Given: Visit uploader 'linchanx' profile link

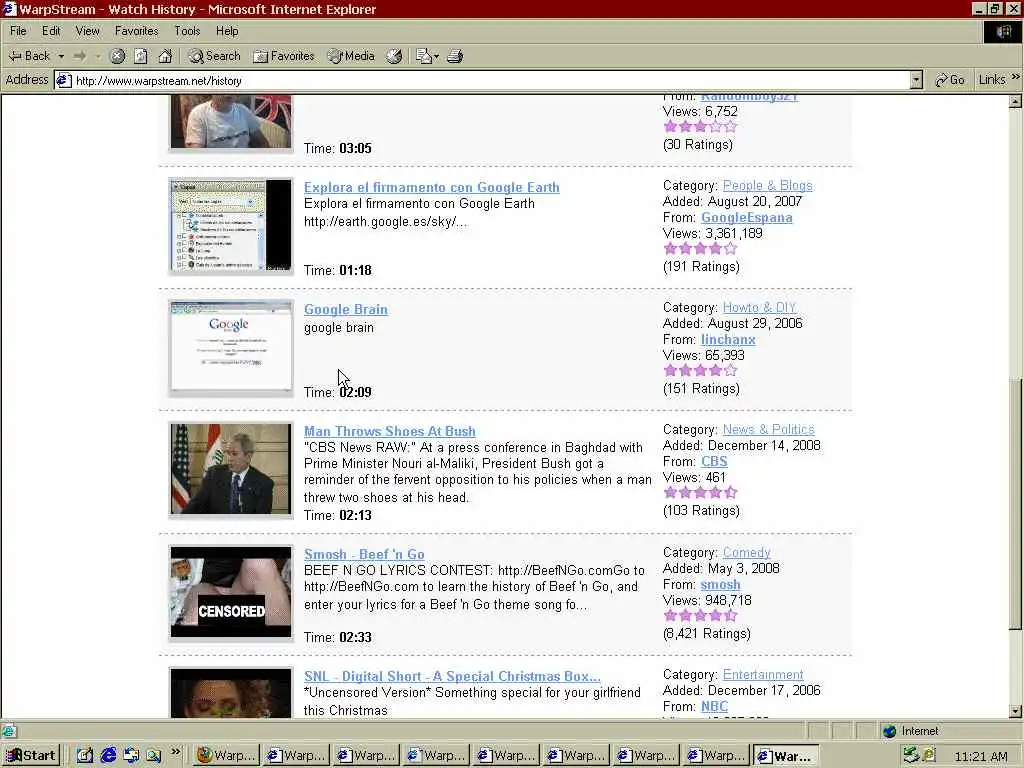Looking at the screenshot, I should pos(728,340).
